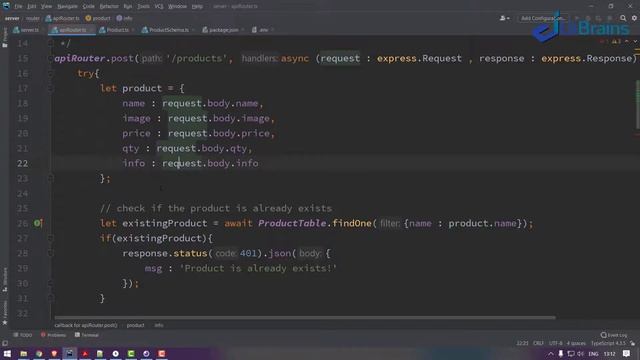This screenshot has height=360, width=640.
Task: Open the Run menu
Action: pyautogui.click(x=128, y=6)
